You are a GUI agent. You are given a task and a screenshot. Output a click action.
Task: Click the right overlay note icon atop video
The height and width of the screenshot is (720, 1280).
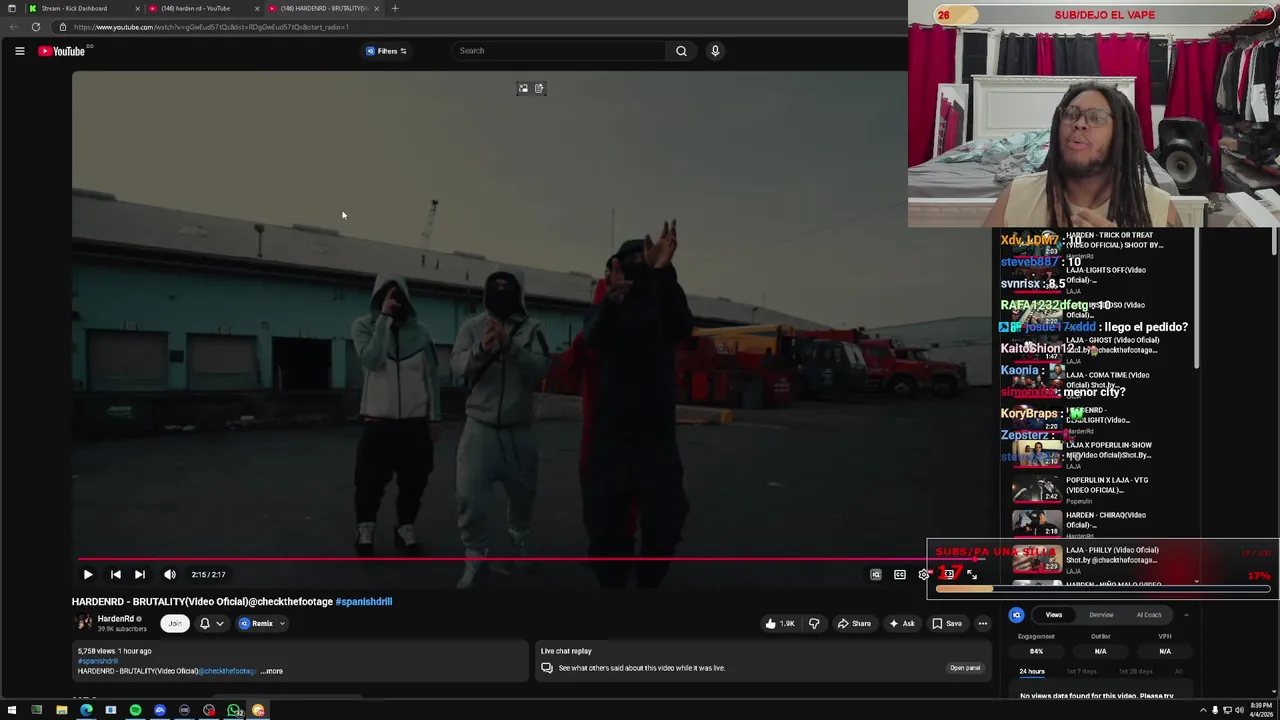[539, 89]
